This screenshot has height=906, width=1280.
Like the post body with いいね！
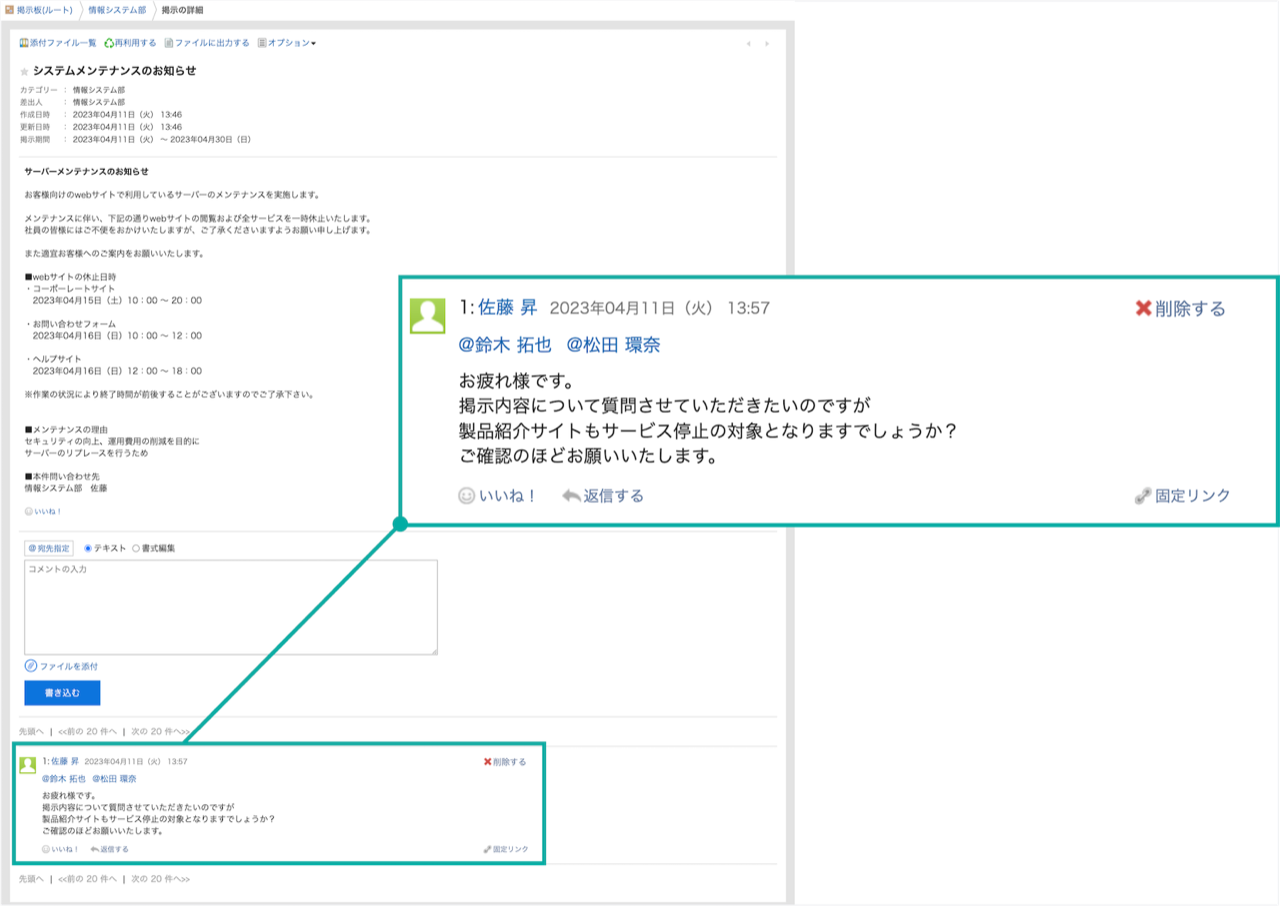(x=43, y=511)
